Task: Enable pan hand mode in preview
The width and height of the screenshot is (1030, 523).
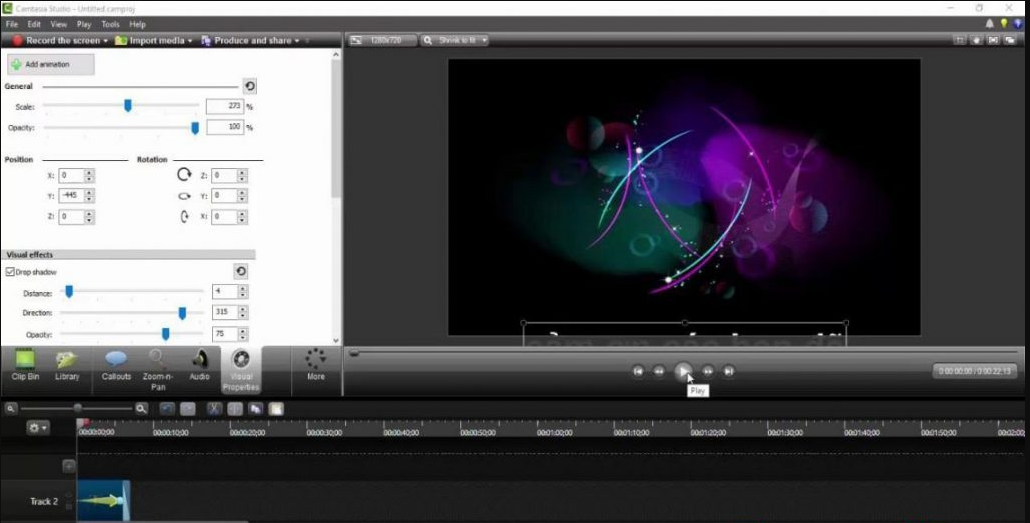Action: (976, 40)
